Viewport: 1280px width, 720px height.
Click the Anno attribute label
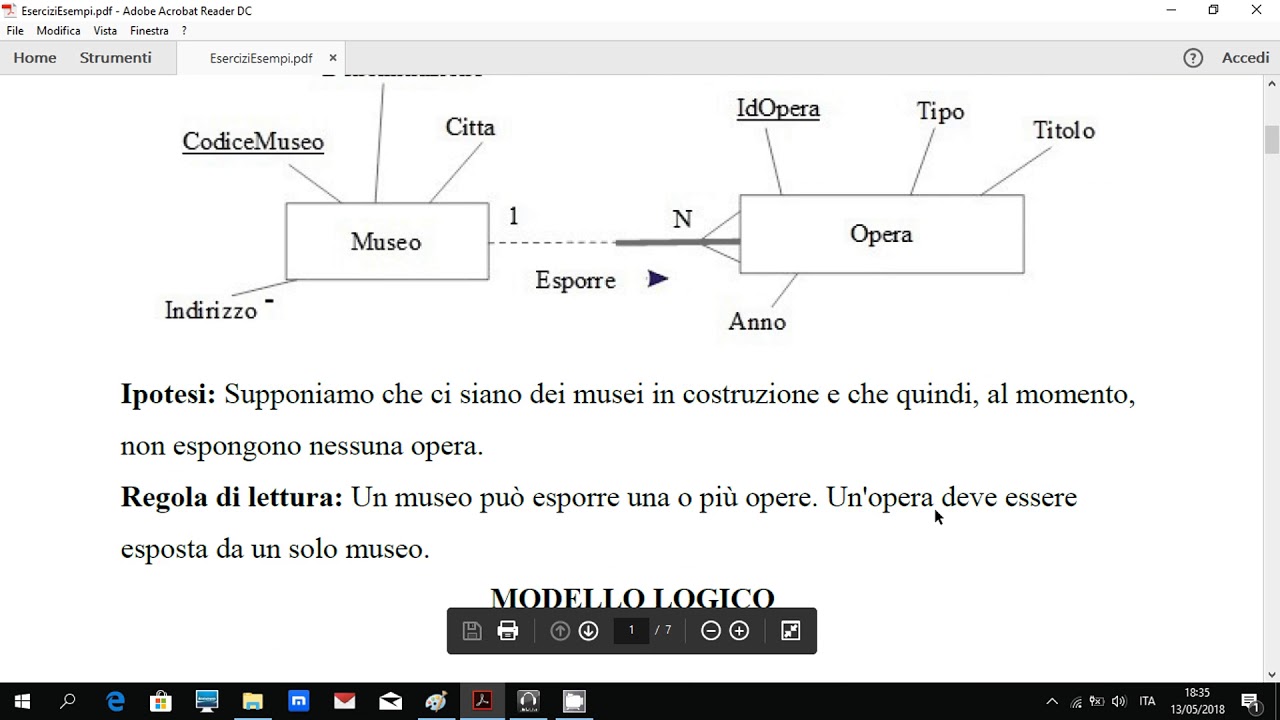click(757, 322)
